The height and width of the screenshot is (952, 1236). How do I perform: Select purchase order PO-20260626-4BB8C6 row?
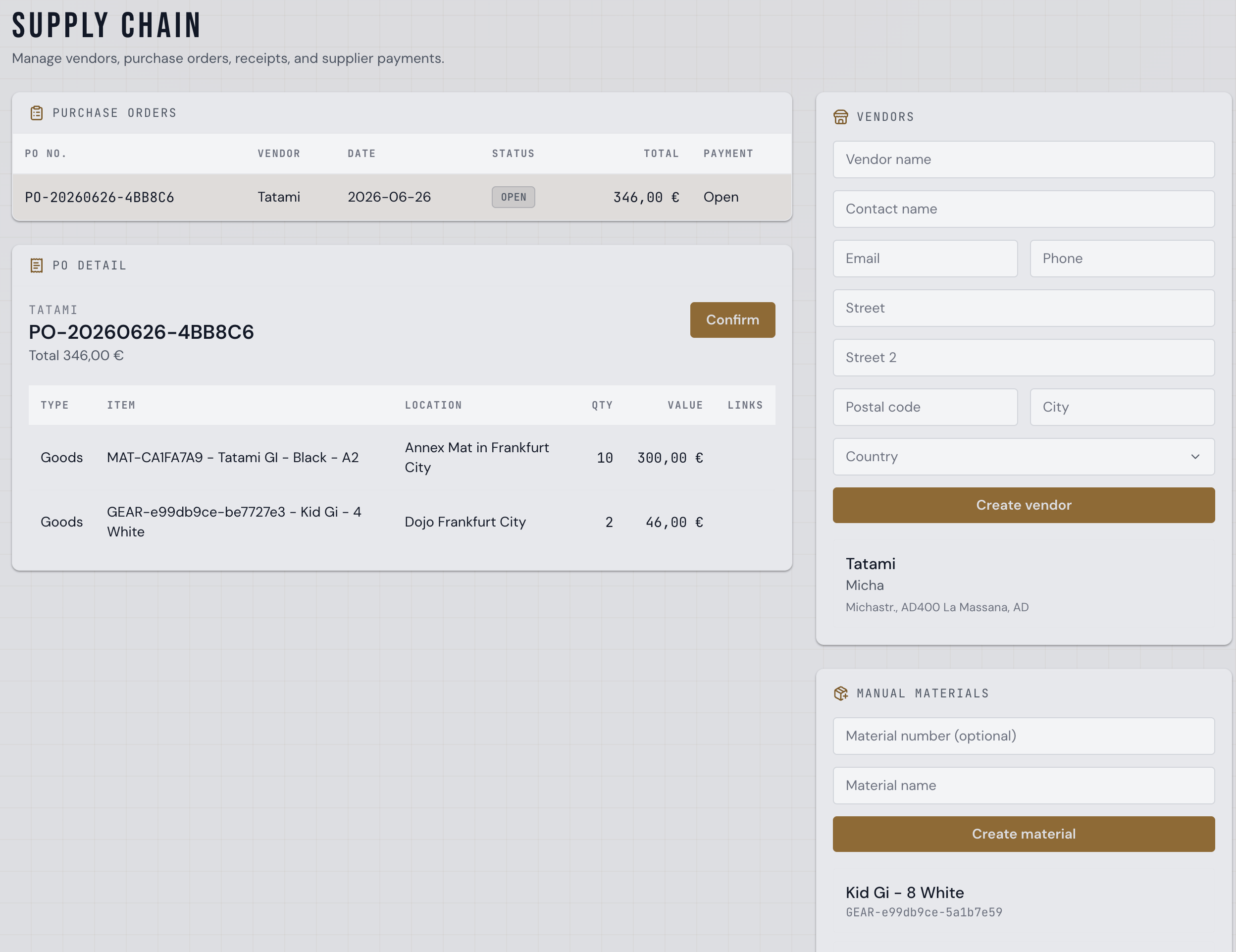coord(402,197)
